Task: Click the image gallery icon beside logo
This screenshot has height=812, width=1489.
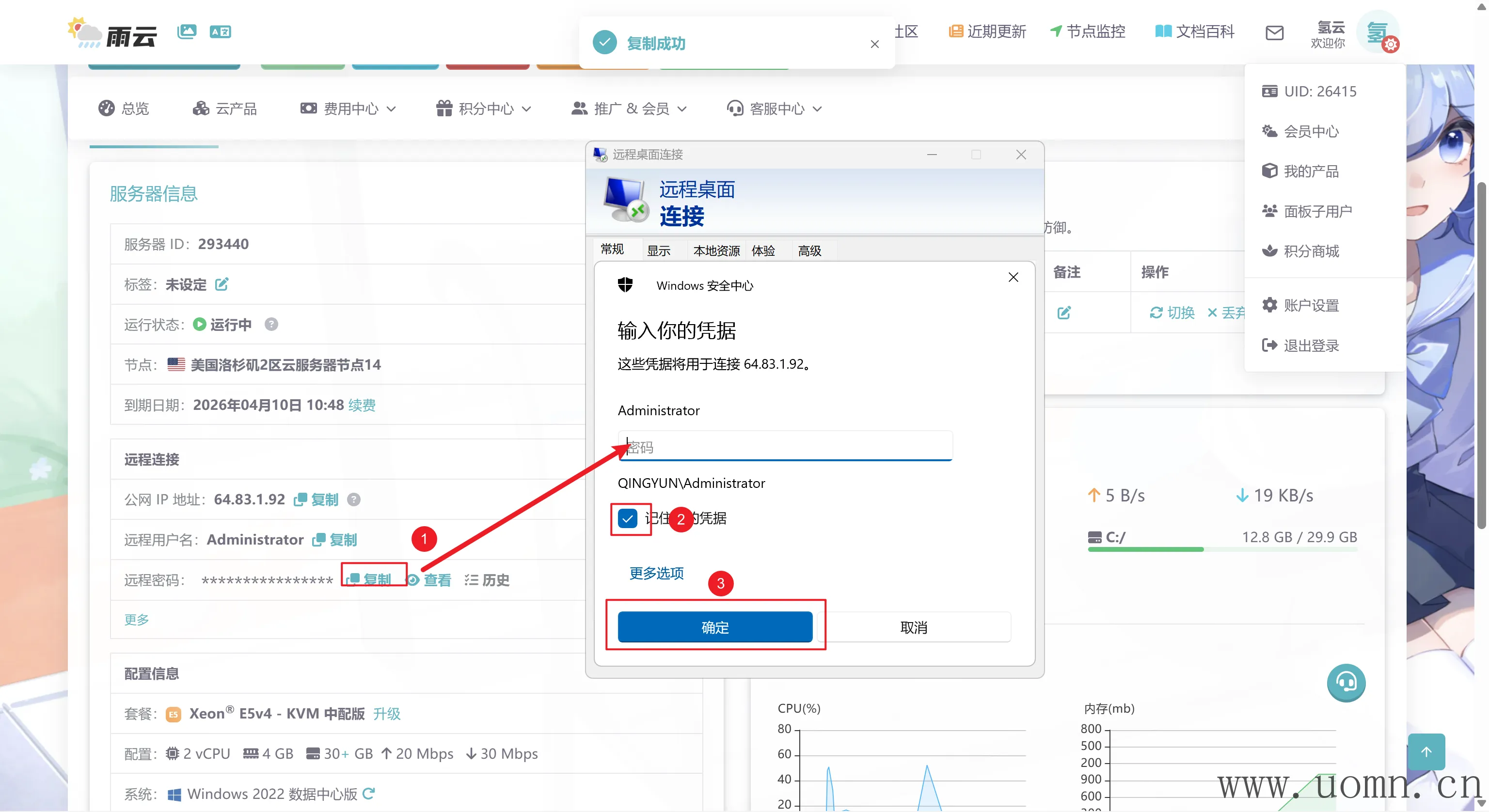Action: pos(187,31)
